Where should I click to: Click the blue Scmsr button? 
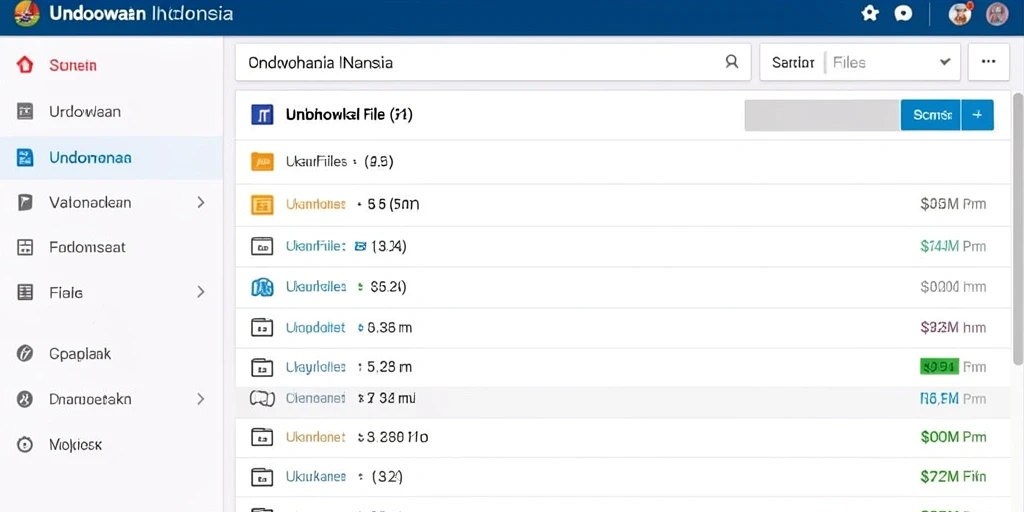[931, 115]
